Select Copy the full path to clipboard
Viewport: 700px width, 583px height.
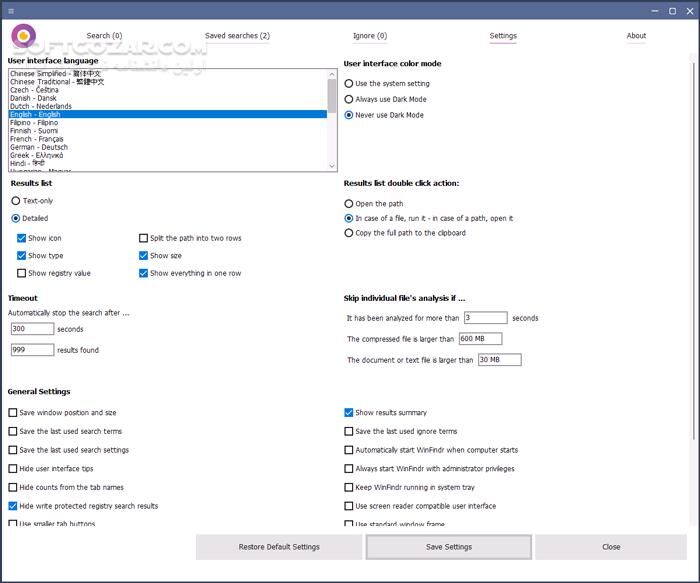coord(349,233)
